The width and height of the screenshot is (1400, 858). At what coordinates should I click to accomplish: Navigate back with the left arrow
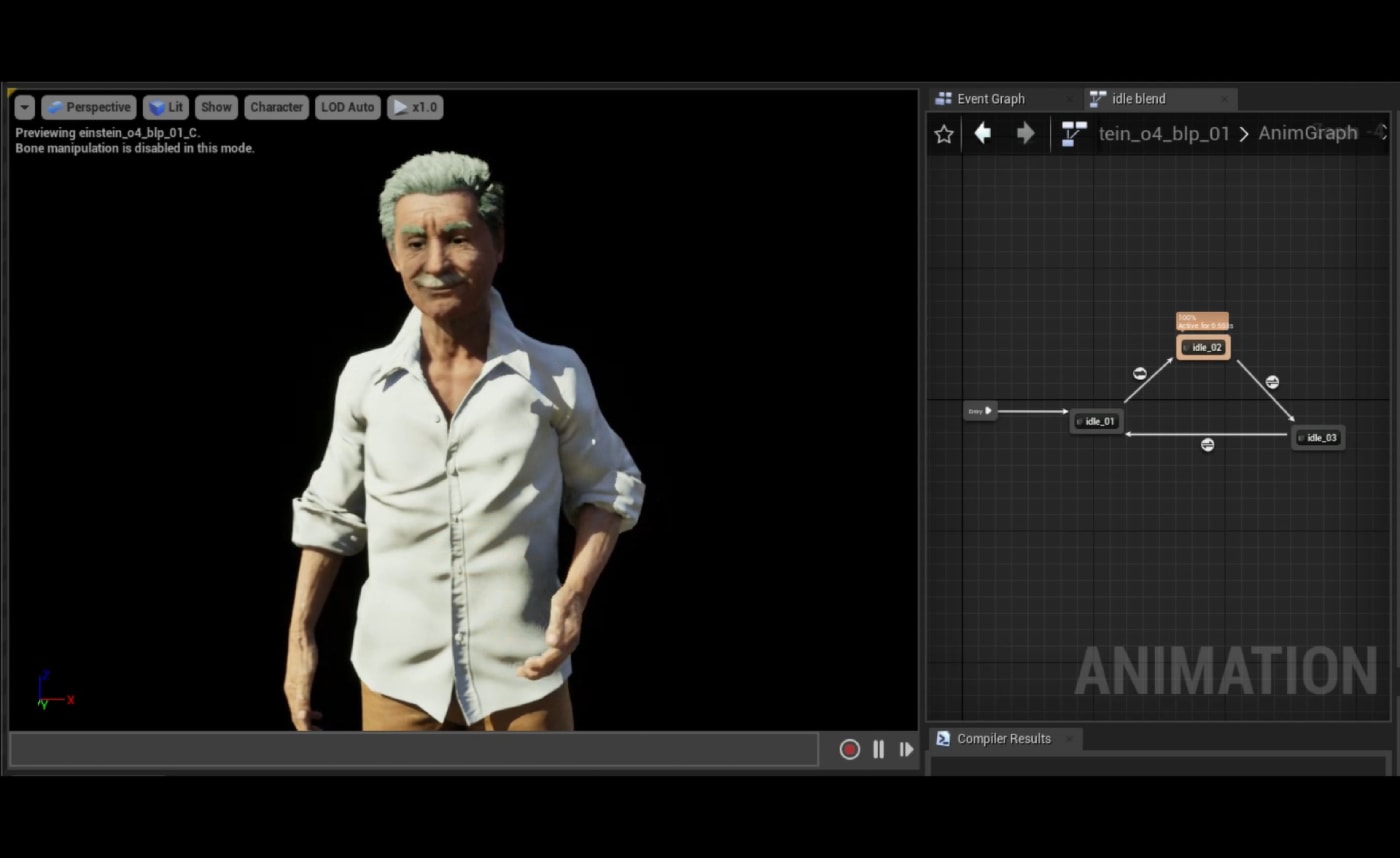(983, 133)
